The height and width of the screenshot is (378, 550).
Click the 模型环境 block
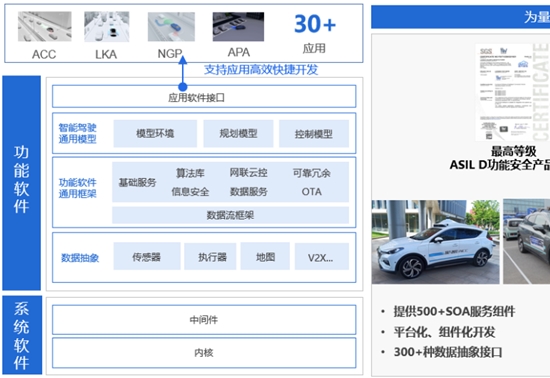tap(155, 134)
